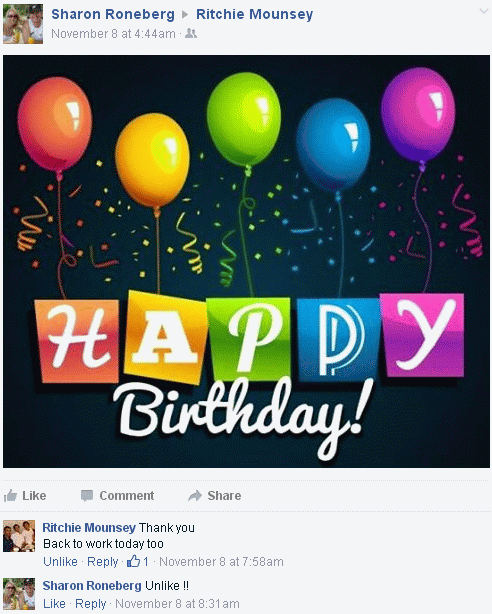The width and height of the screenshot is (492, 614).
Task: Click the comment timestamp November 8 at 8:31am
Action: point(177,603)
